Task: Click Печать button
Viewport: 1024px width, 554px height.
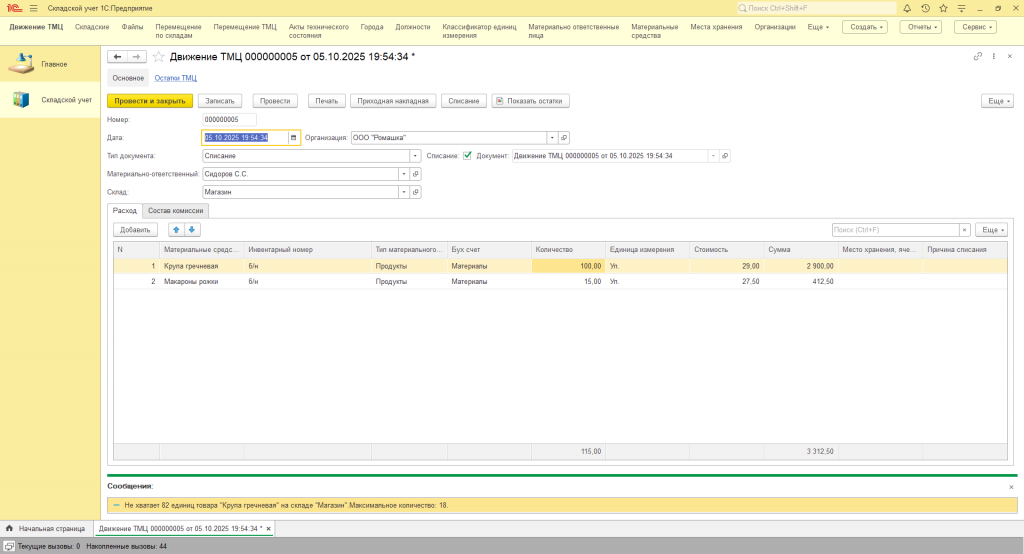Action: [x=327, y=101]
